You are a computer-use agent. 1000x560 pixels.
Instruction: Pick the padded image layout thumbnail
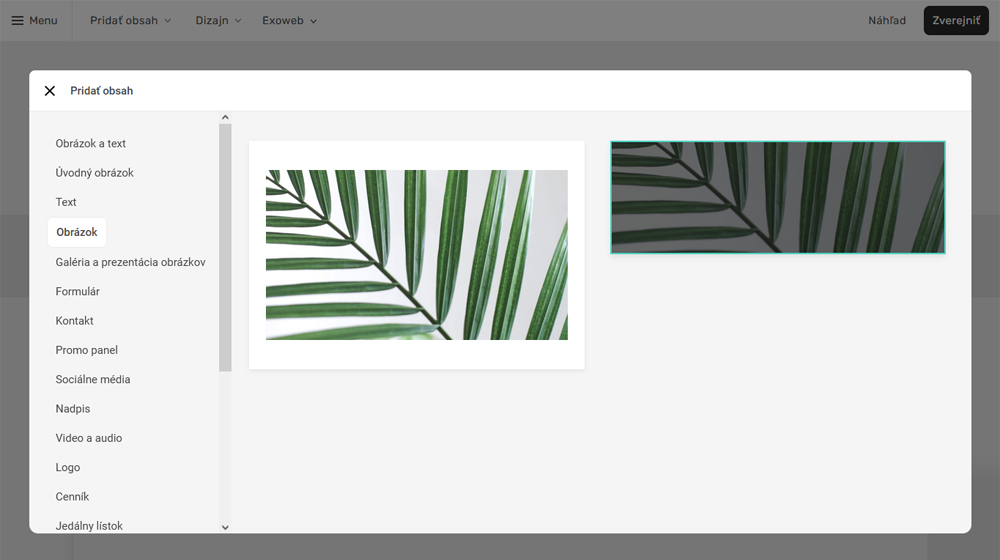click(x=416, y=254)
